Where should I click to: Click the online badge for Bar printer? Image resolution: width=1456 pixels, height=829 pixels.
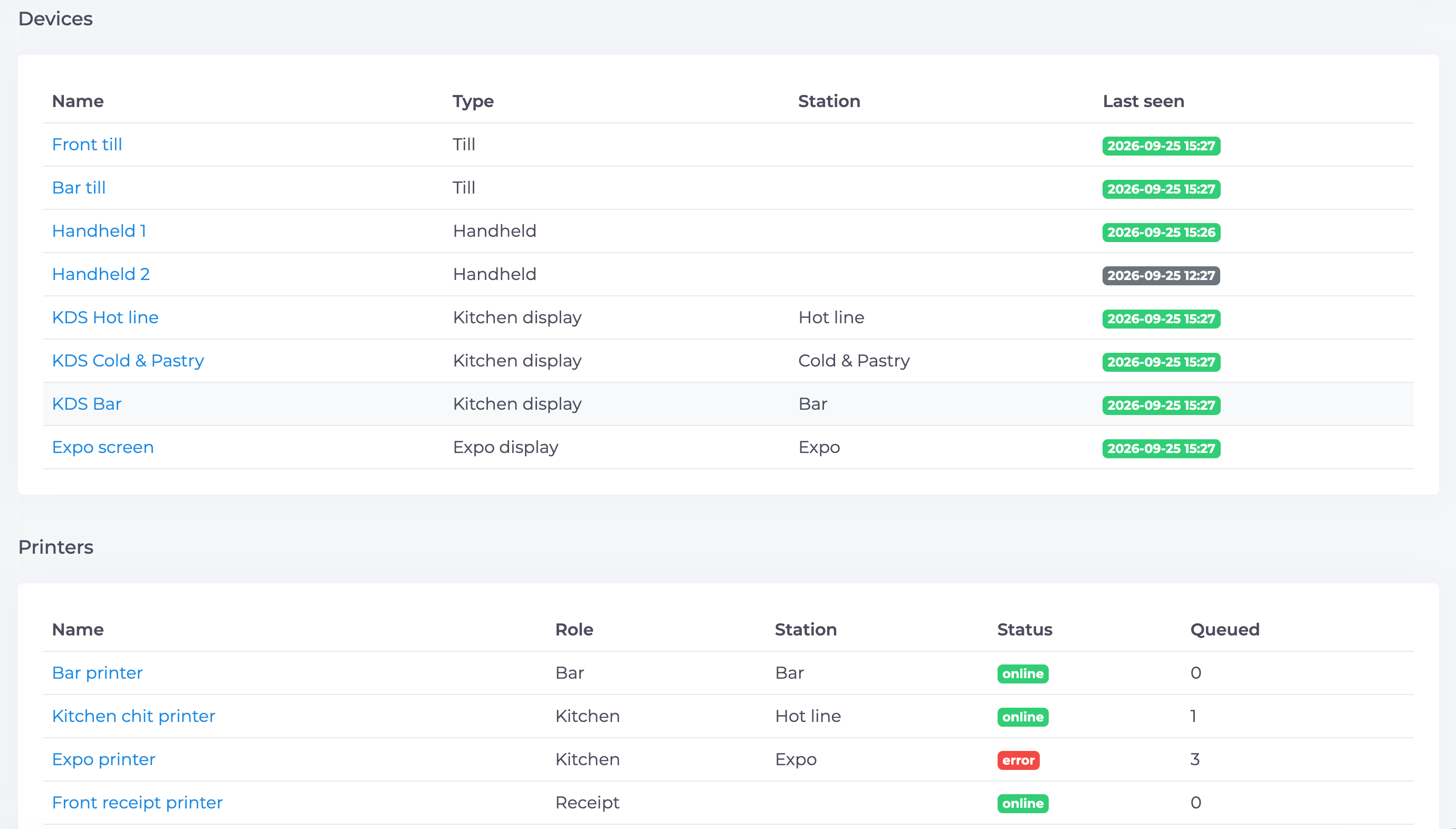[1023, 674]
